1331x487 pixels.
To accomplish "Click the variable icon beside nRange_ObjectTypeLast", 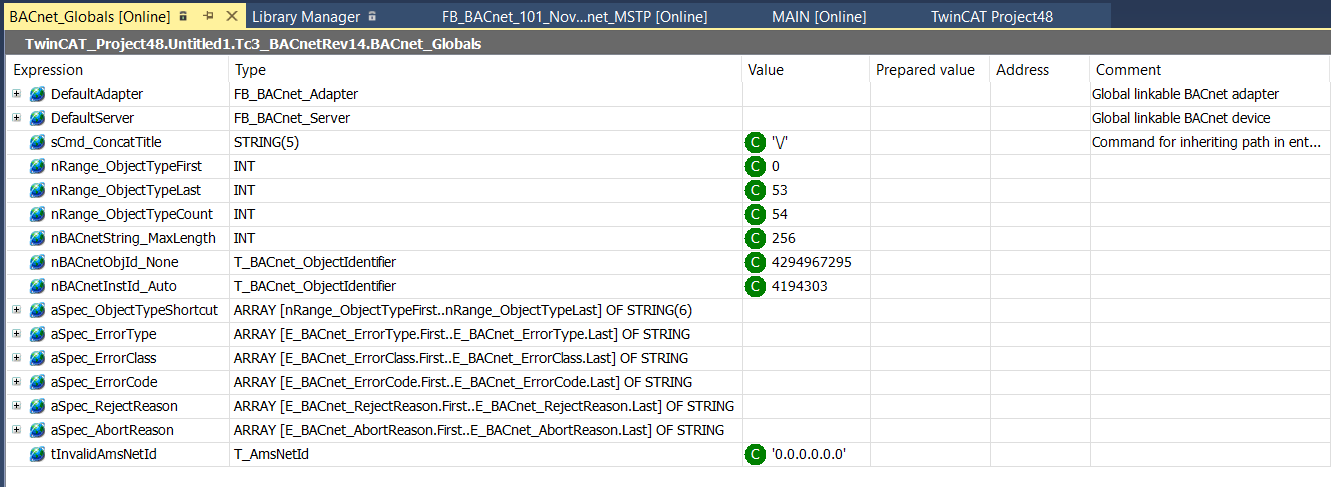I will point(38,190).
